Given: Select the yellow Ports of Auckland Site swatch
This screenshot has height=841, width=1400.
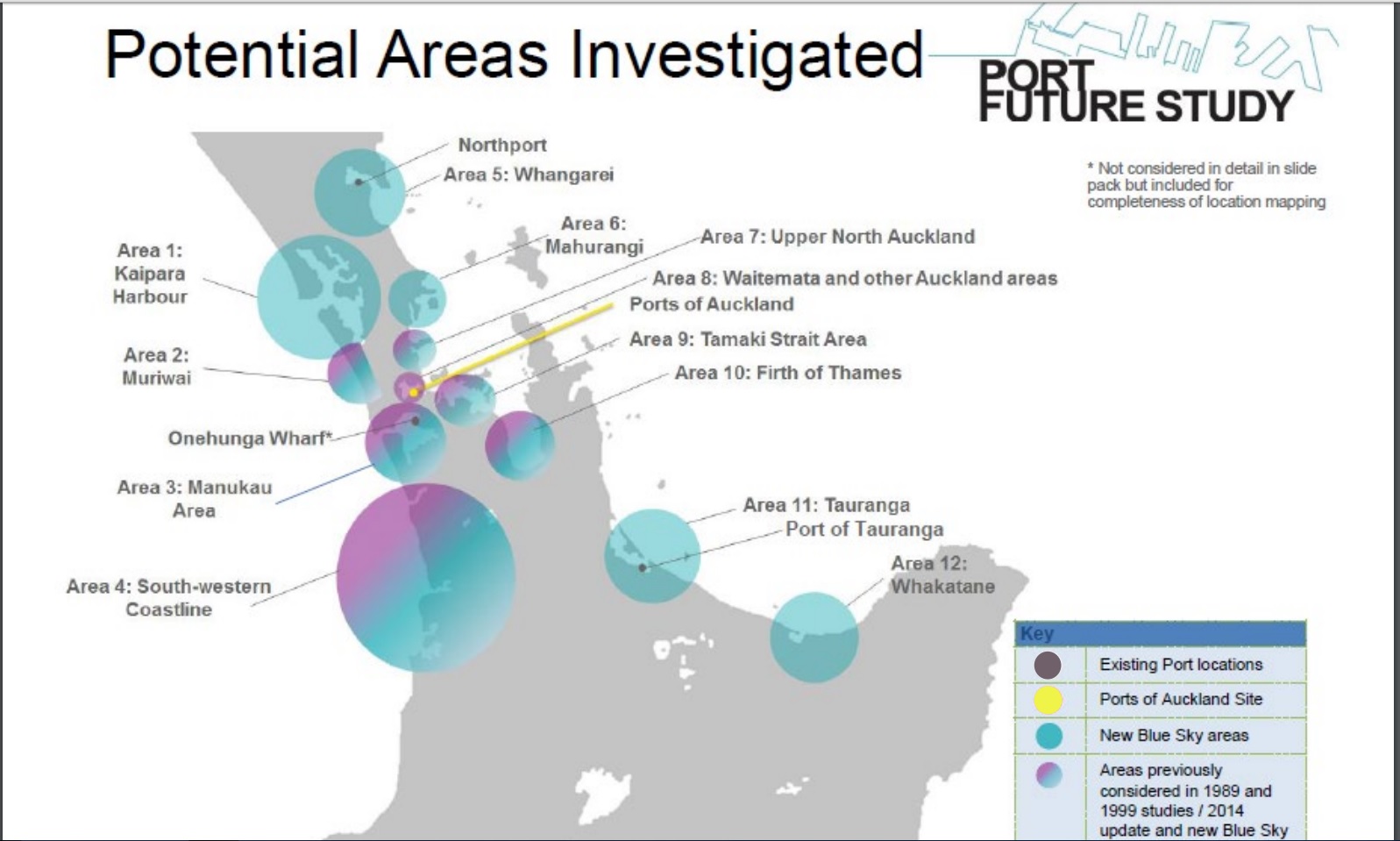Looking at the screenshot, I should (x=1048, y=700).
